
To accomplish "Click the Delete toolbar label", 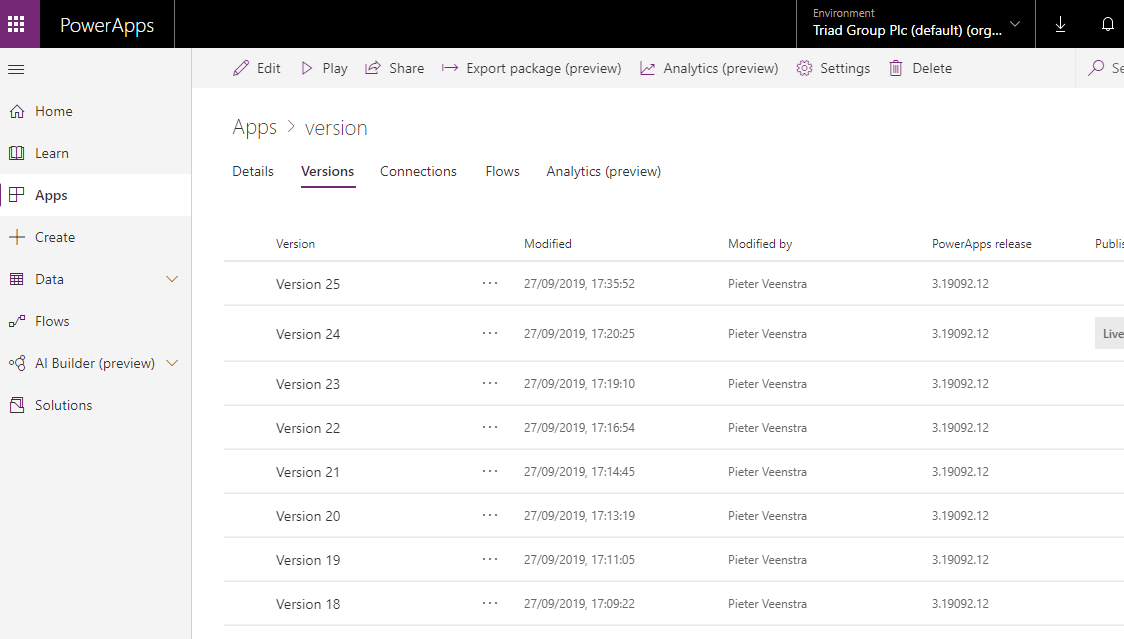I will pos(932,68).
